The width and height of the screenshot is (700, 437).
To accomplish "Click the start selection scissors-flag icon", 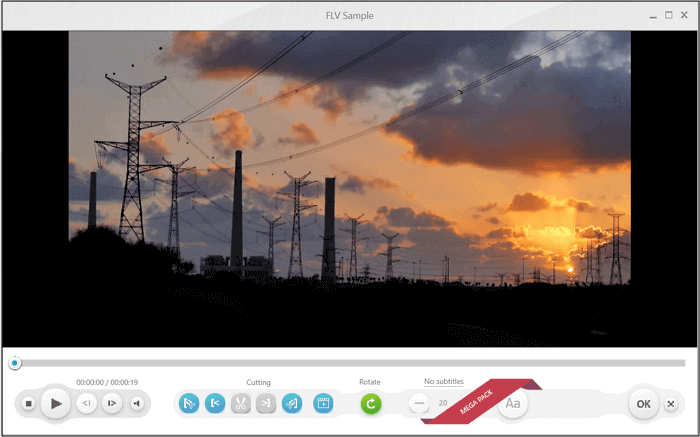I will click(x=189, y=404).
